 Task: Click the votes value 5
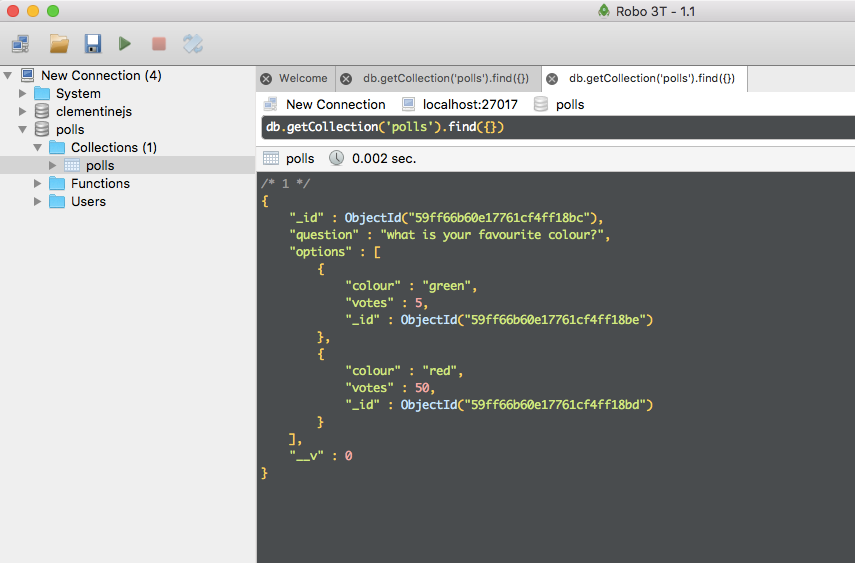tap(418, 303)
